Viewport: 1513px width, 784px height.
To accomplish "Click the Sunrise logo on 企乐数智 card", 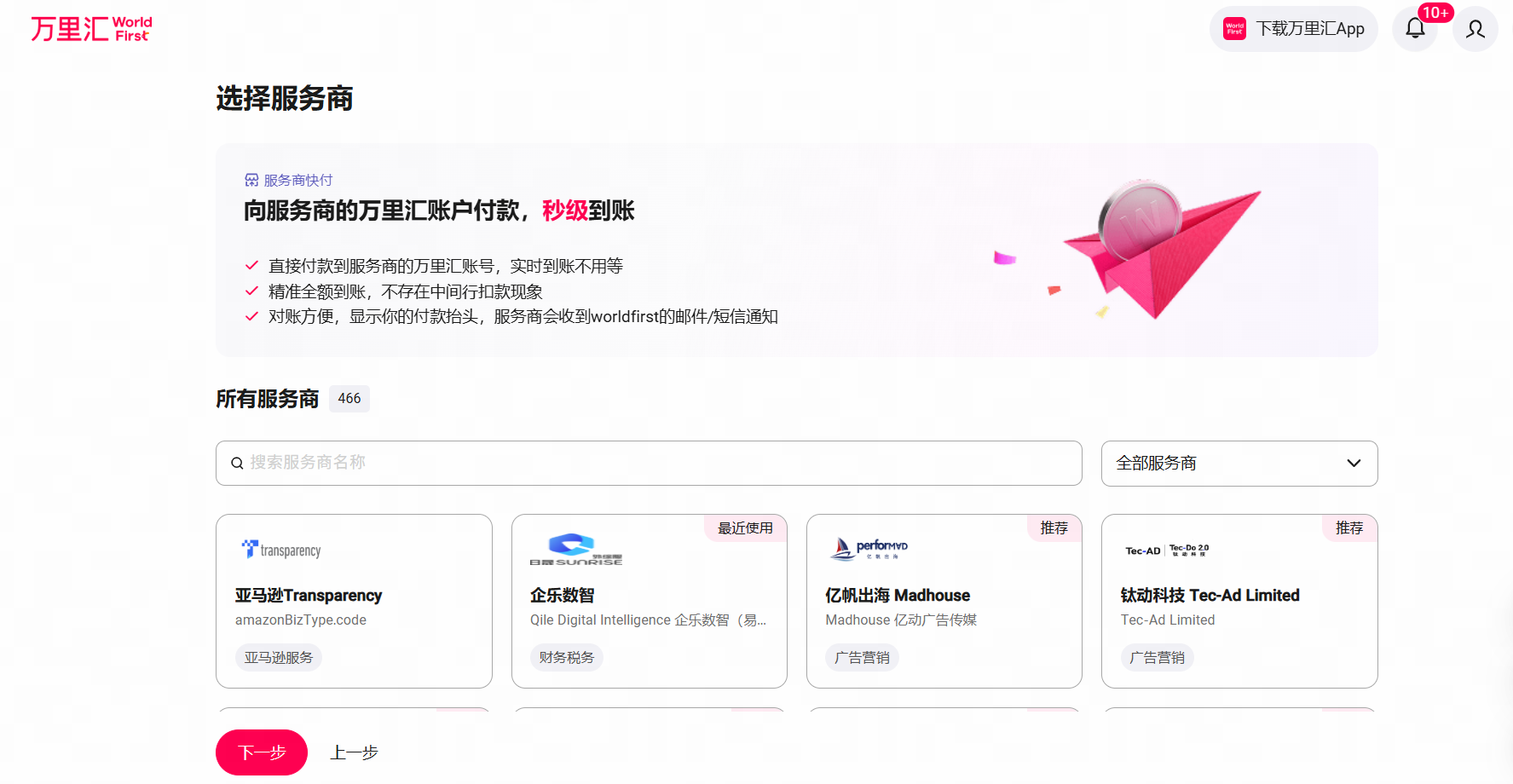I will coord(576,550).
